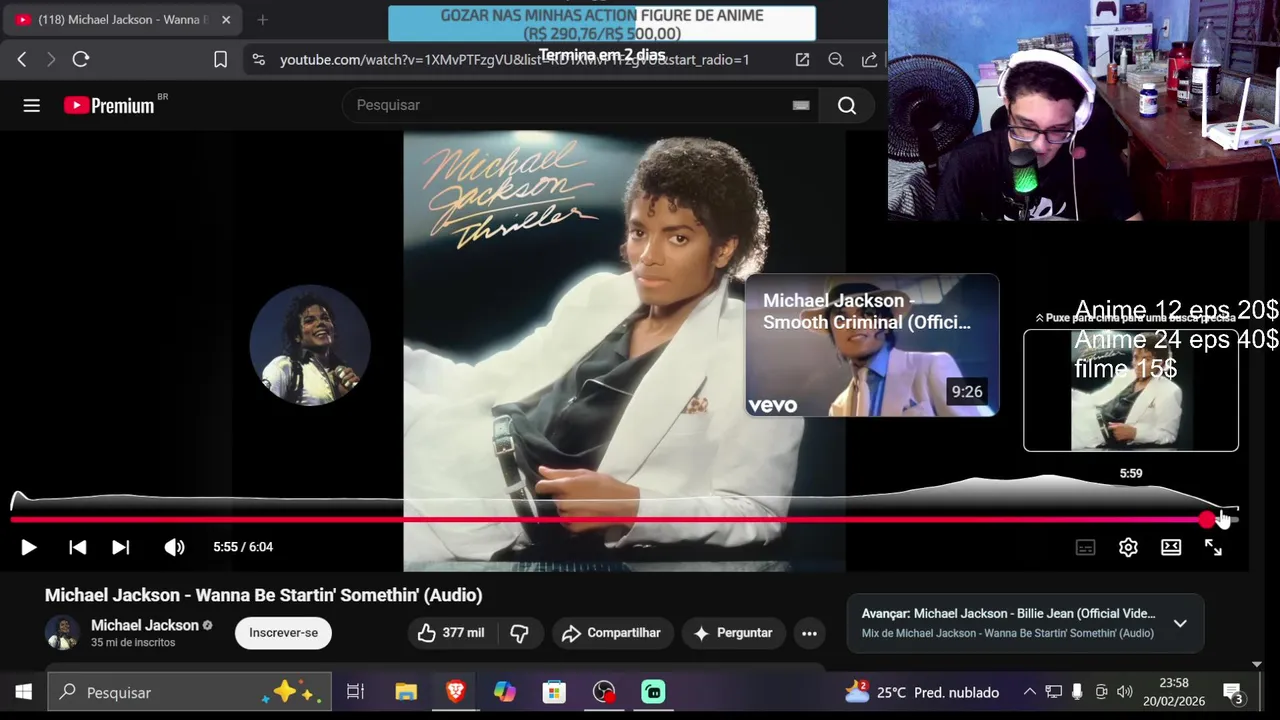Share the page via address bar share icon
The height and width of the screenshot is (720, 1280).
click(x=869, y=60)
